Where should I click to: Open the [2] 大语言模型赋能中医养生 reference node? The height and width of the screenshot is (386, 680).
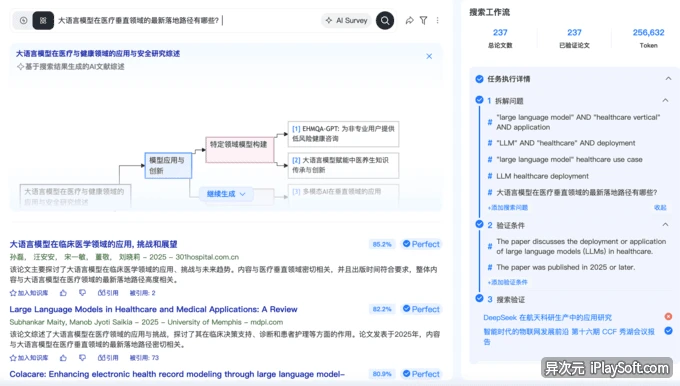click(343, 165)
